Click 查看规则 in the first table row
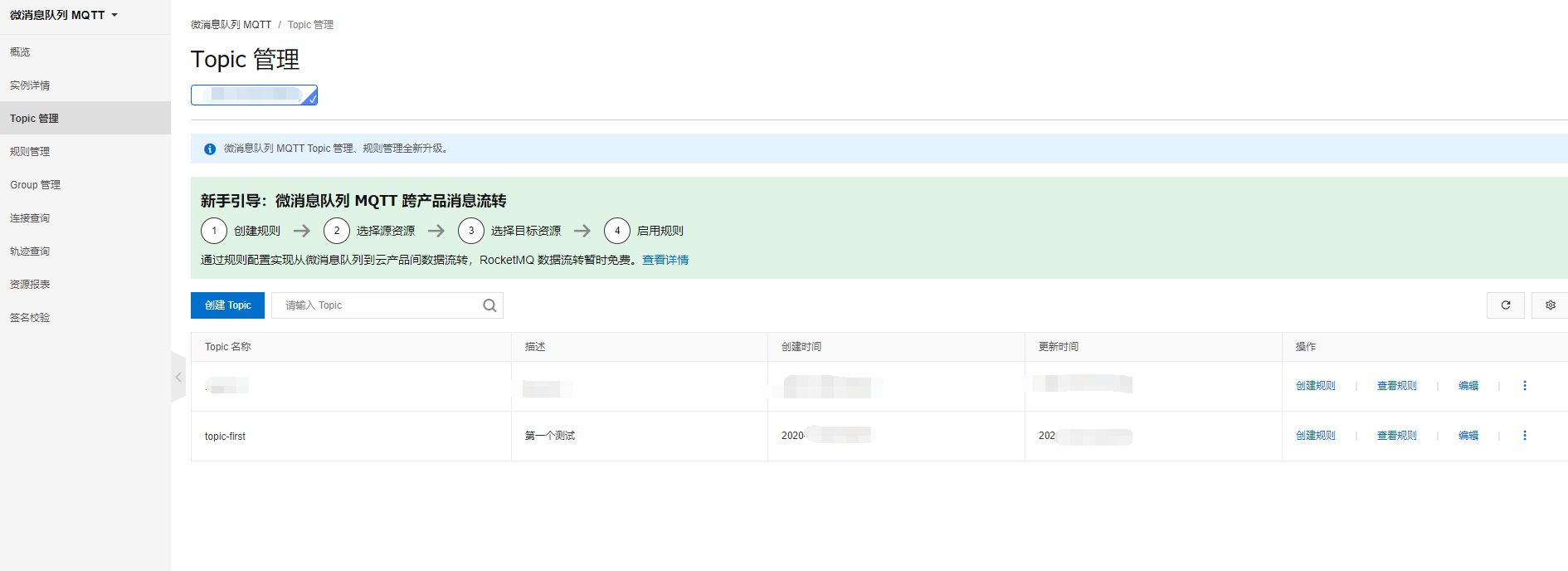 [x=1397, y=386]
